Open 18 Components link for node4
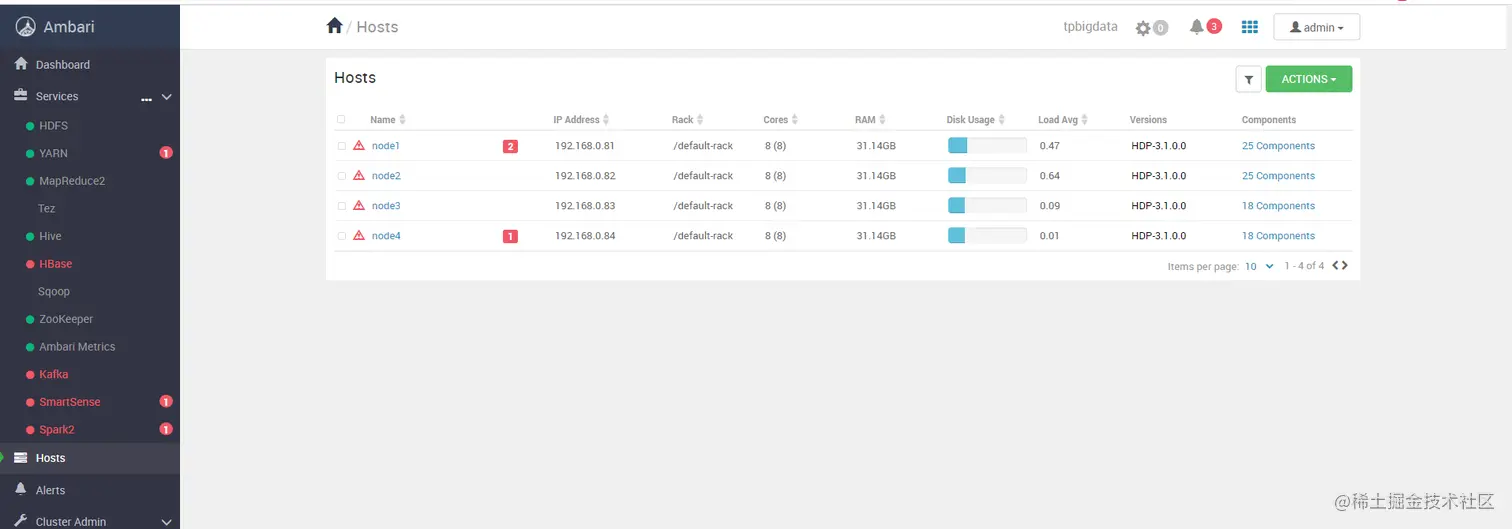This screenshot has width=1512, height=529. [x=1278, y=236]
